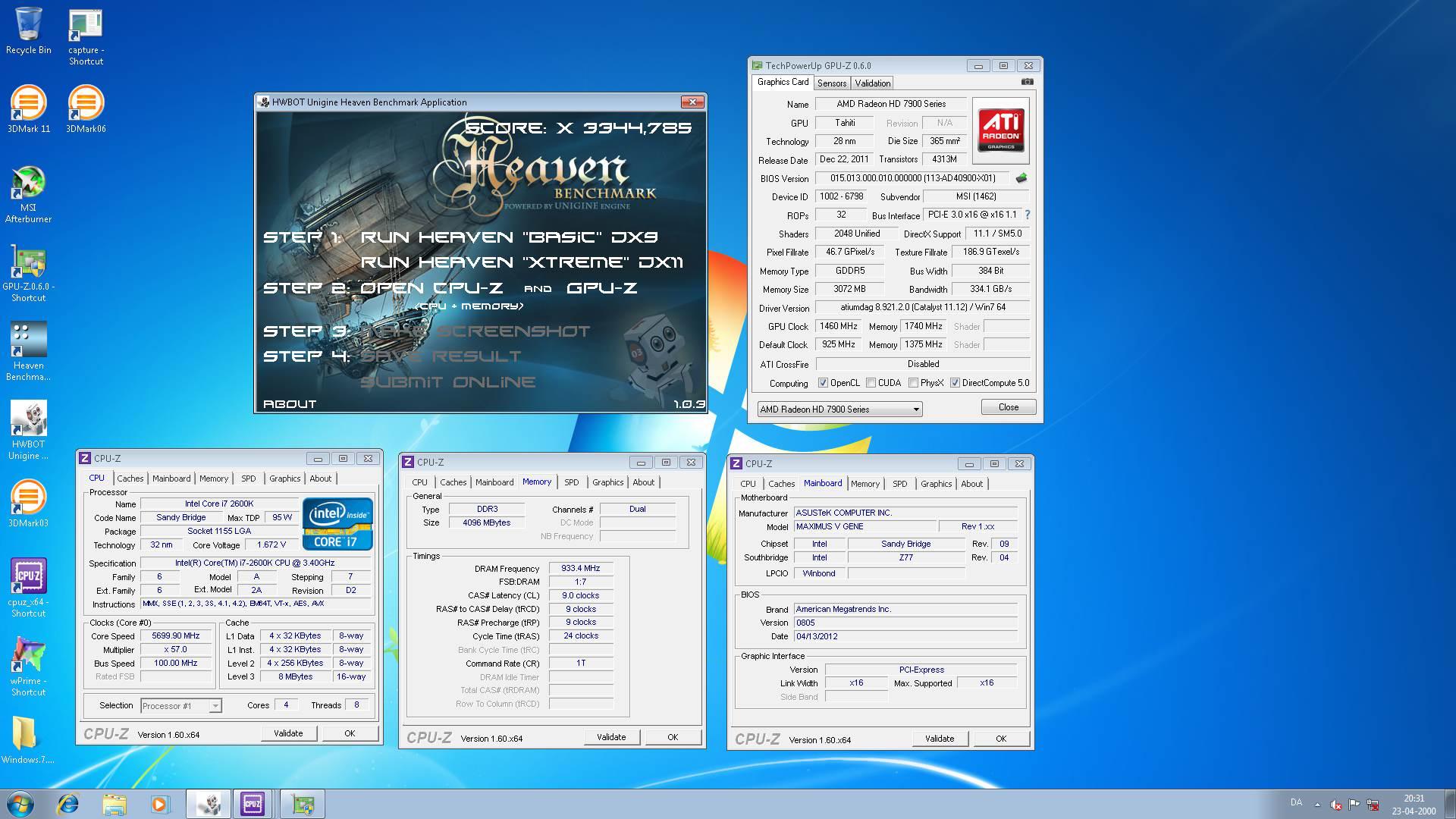Switch to HWBOT Heaven taskbar button
The image size is (1456, 819).
coord(209,804)
